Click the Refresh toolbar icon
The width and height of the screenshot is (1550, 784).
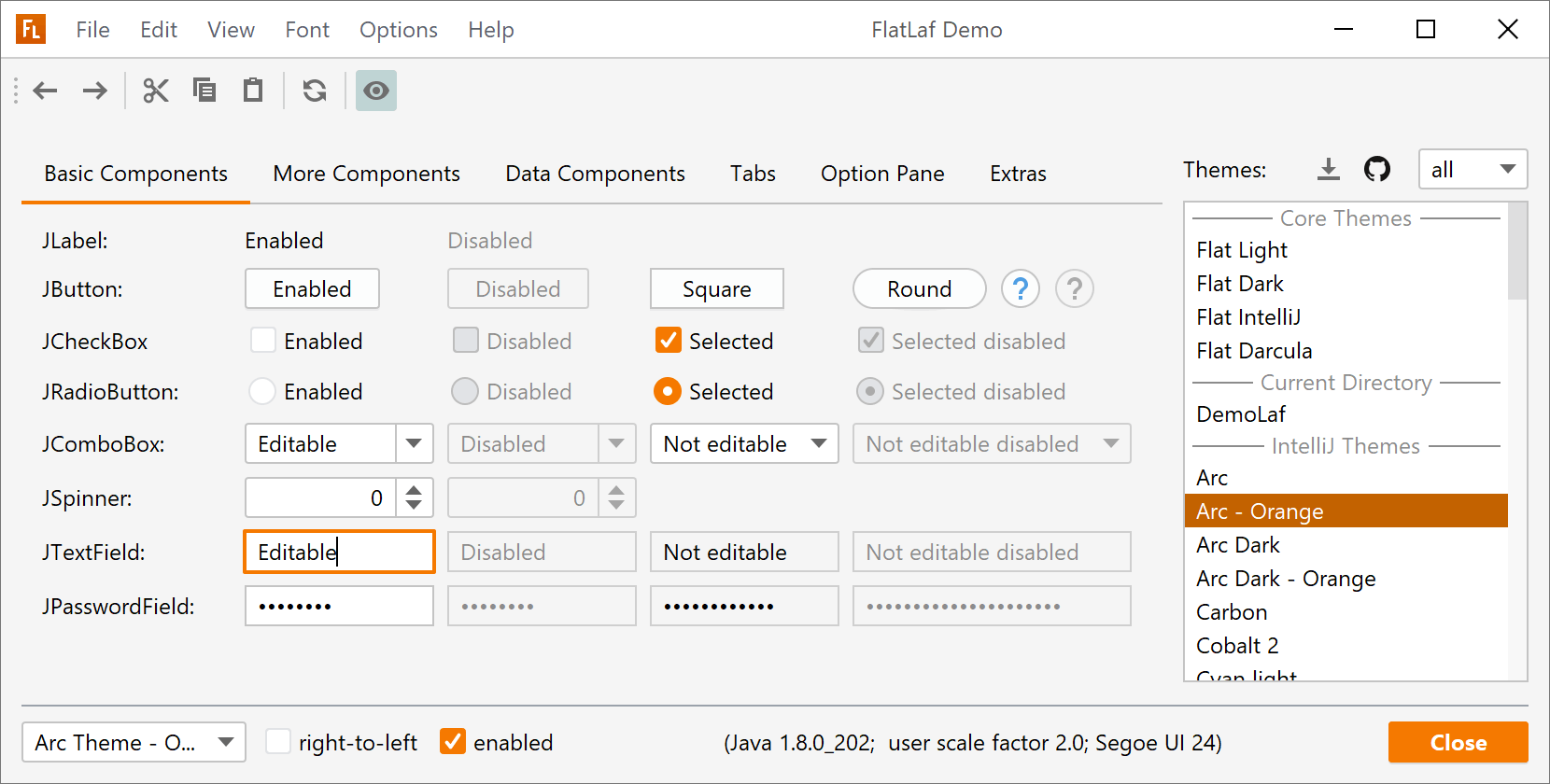point(315,91)
